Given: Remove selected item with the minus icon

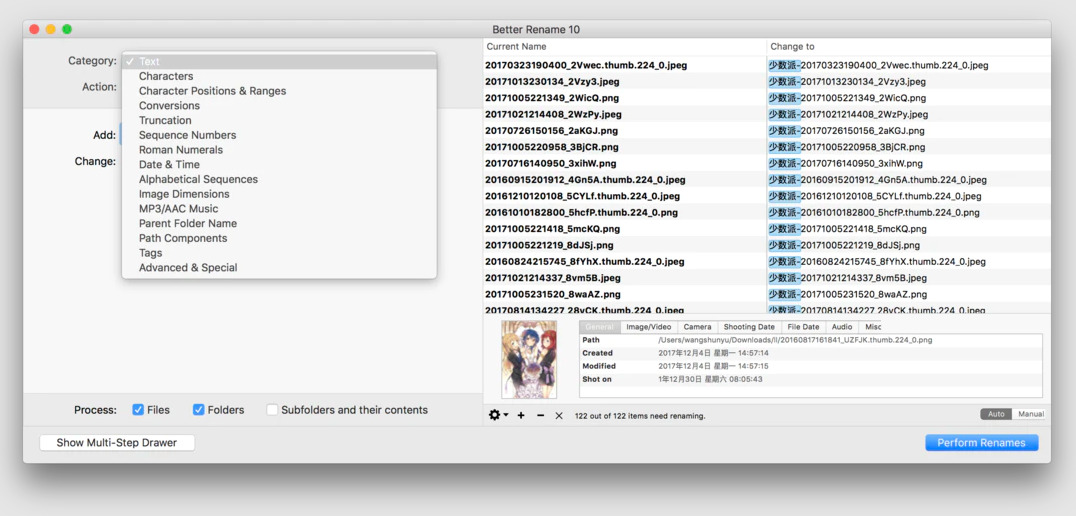Looking at the screenshot, I should pos(540,415).
